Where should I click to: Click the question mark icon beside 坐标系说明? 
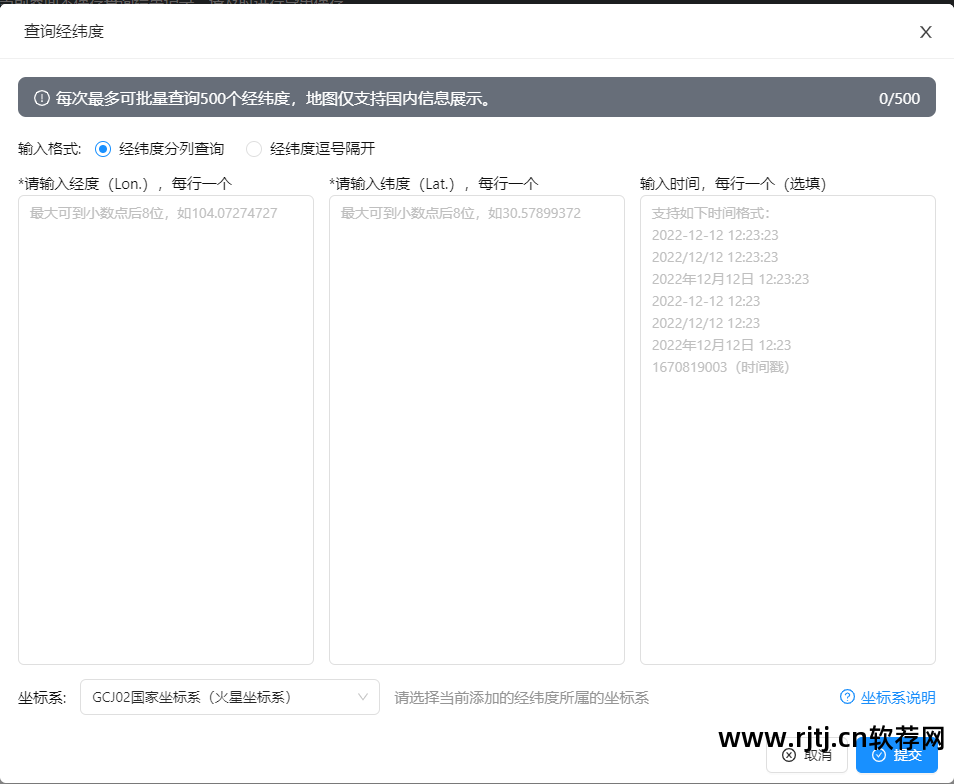tap(847, 697)
